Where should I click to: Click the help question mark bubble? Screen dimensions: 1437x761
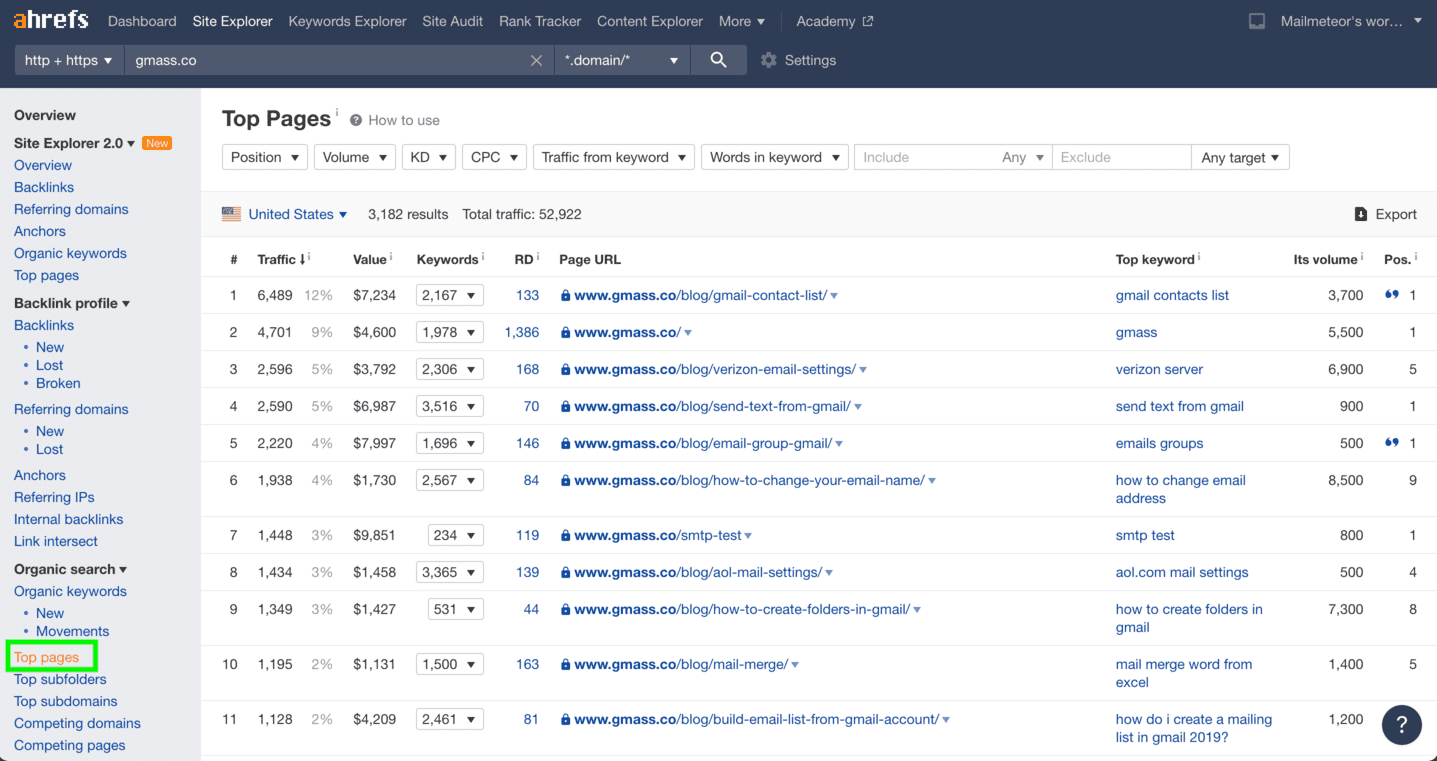pyautogui.click(x=1401, y=725)
